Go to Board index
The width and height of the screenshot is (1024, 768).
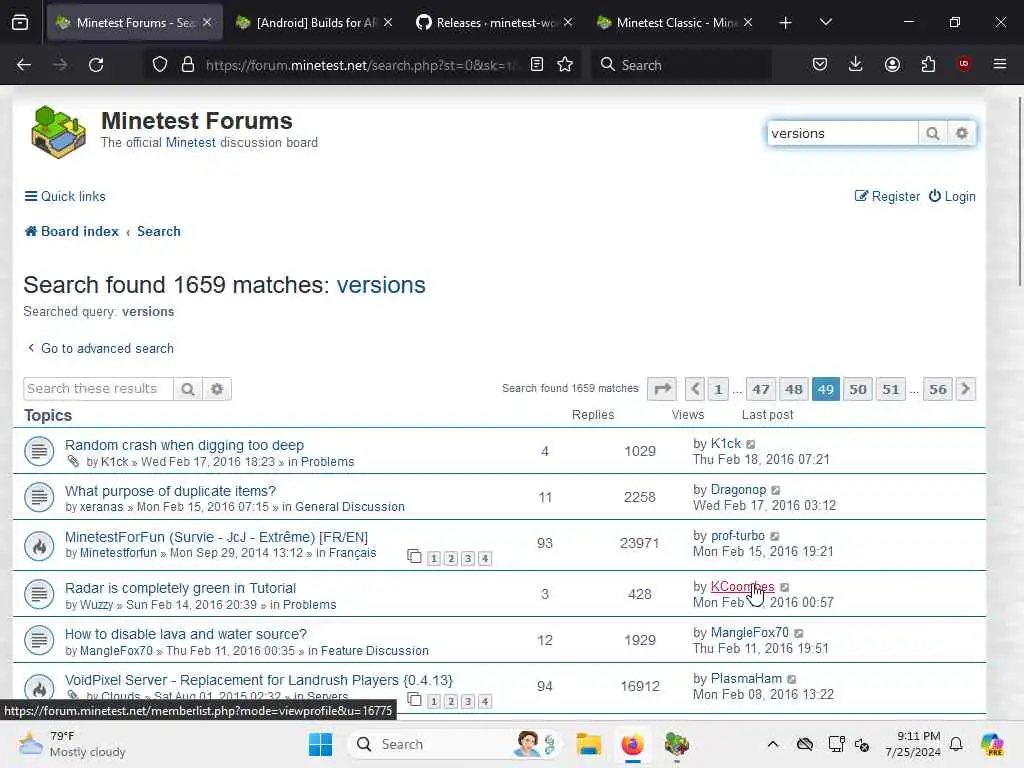coord(72,232)
